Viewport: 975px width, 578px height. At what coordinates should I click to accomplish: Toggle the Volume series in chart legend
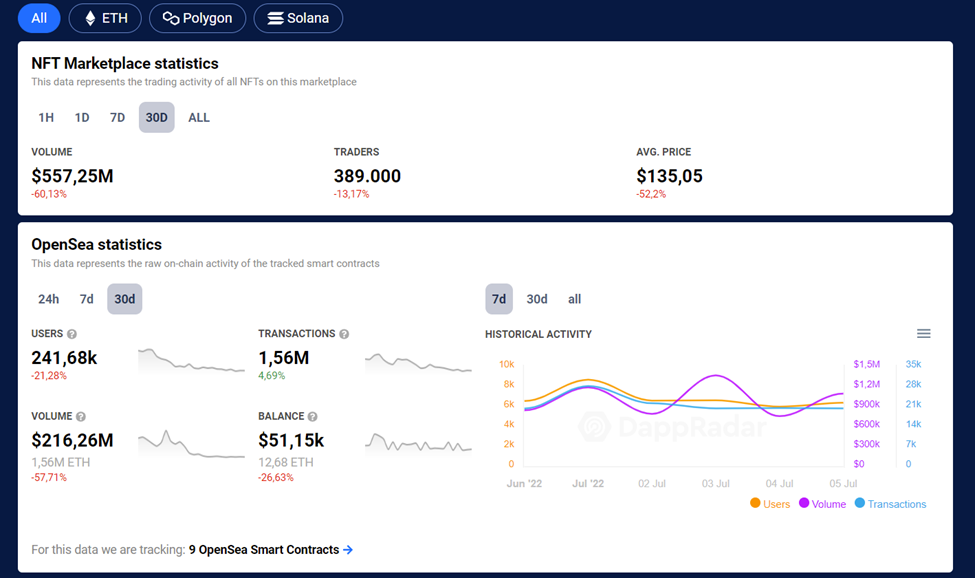coord(821,504)
